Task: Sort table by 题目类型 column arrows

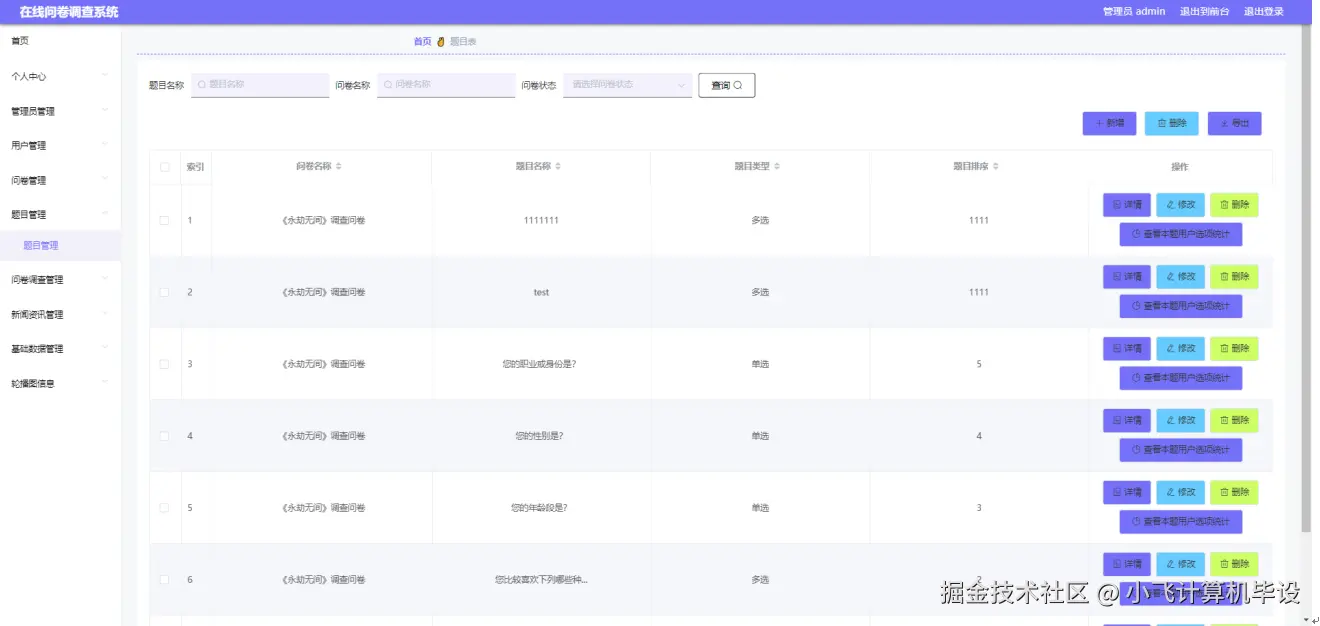Action: [x=777, y=167]
